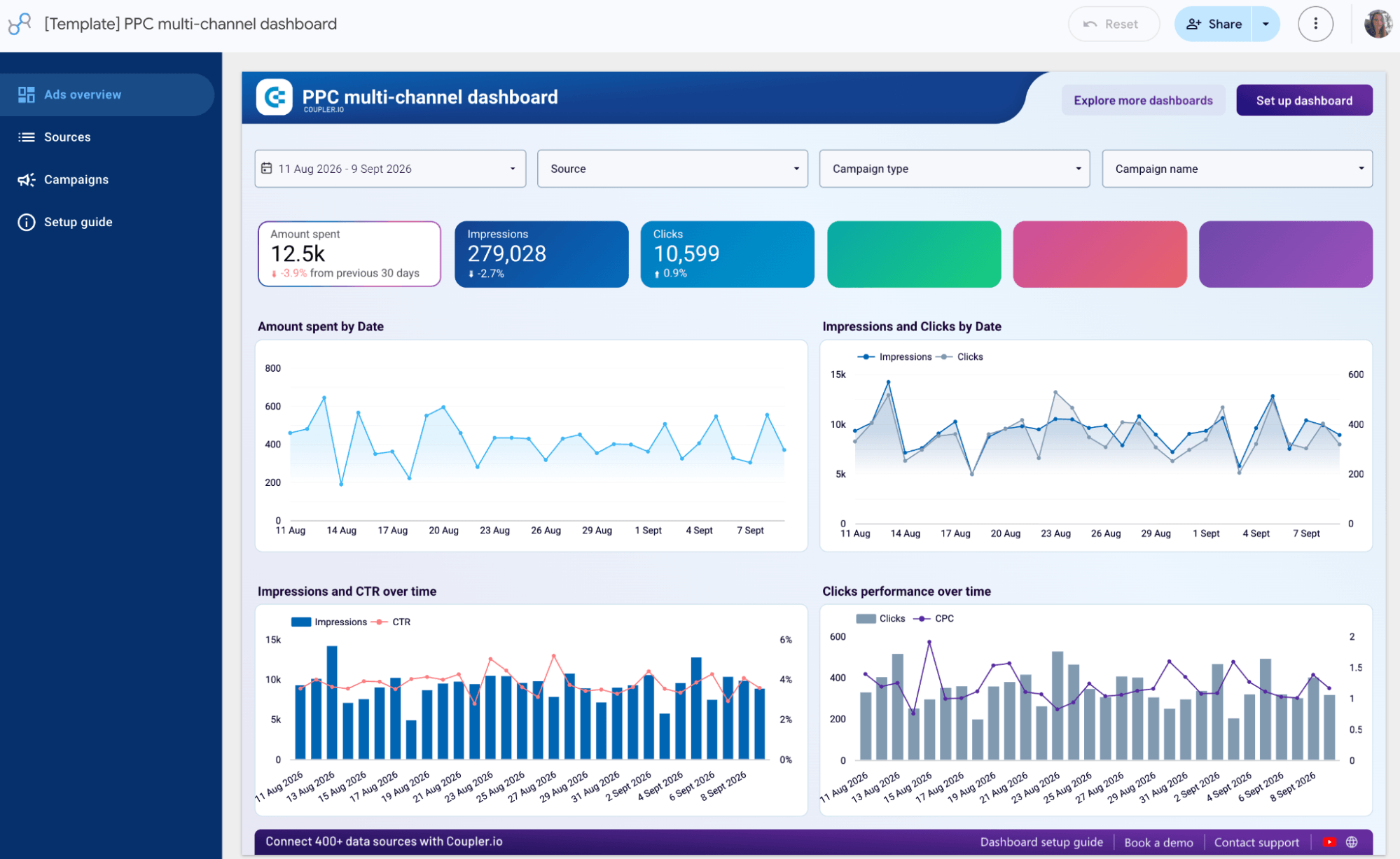This screenshot has height=859, width=1400.
Task: Open the Contact support link
Action: click(1256, 842)
